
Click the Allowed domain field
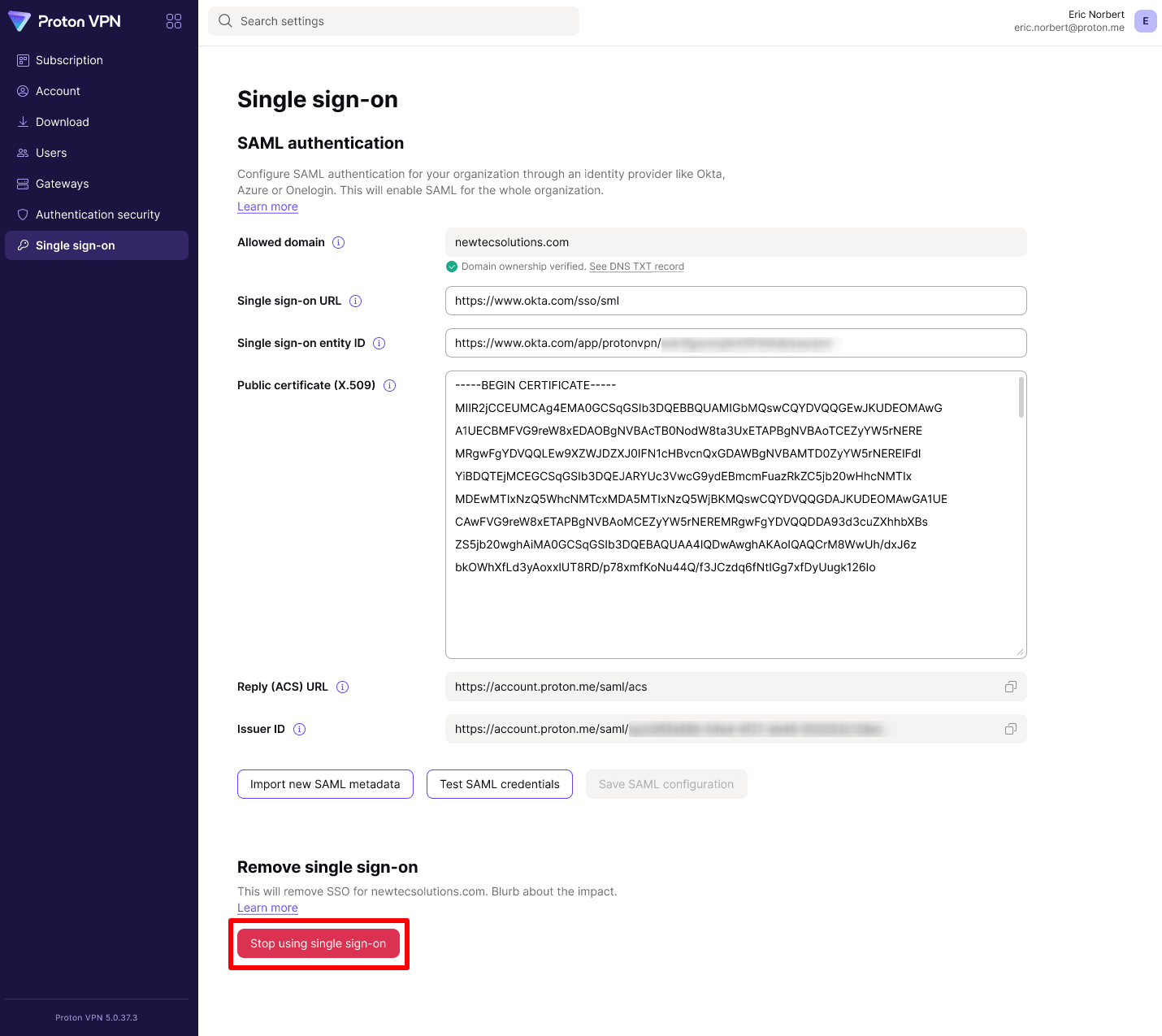coord(736,242)
